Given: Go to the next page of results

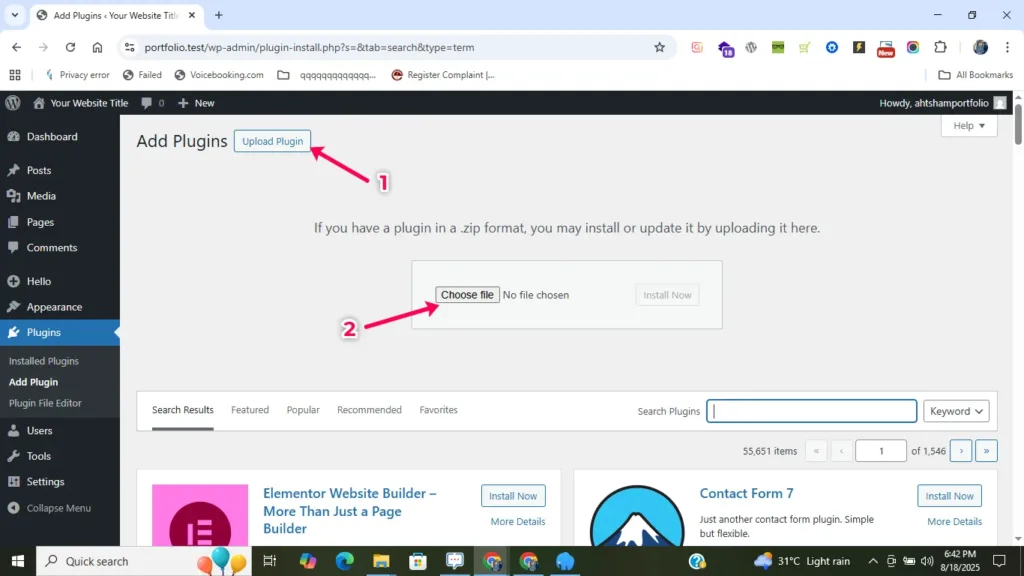Looking at the screenshot, I should [961, 451].
